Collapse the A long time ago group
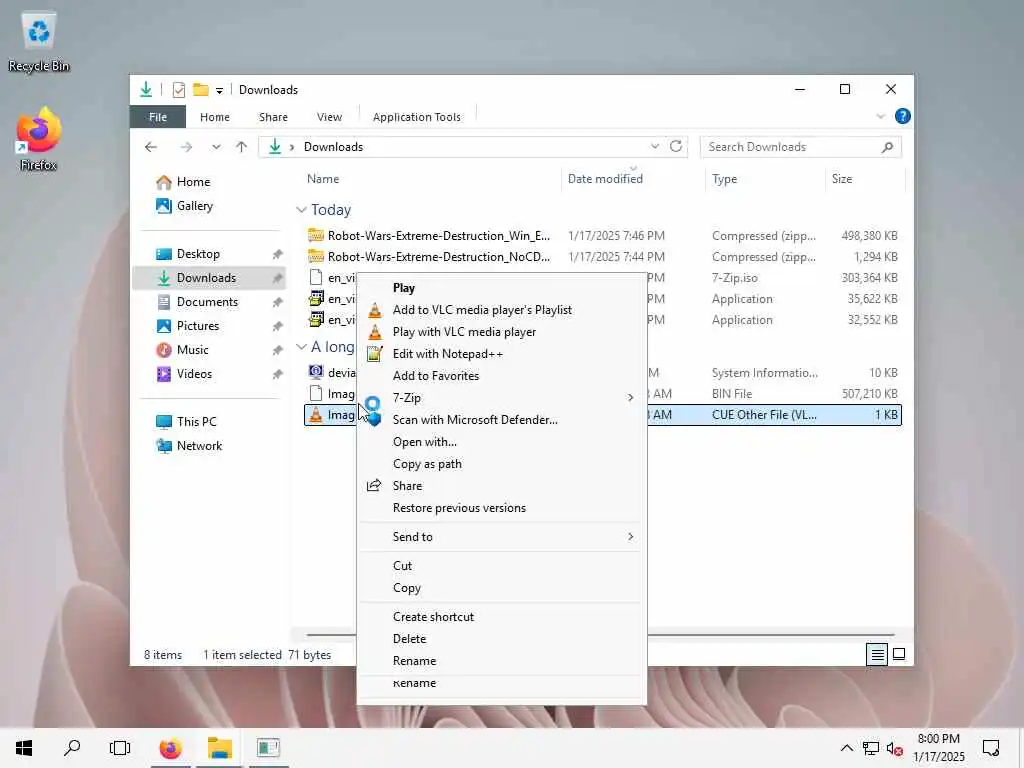 pos(301,347)
